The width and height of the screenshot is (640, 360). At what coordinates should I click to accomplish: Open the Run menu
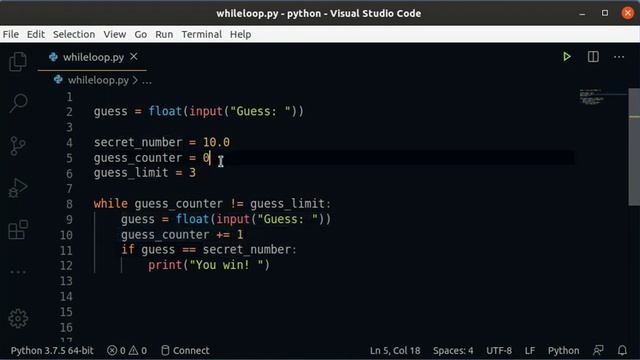164,34
